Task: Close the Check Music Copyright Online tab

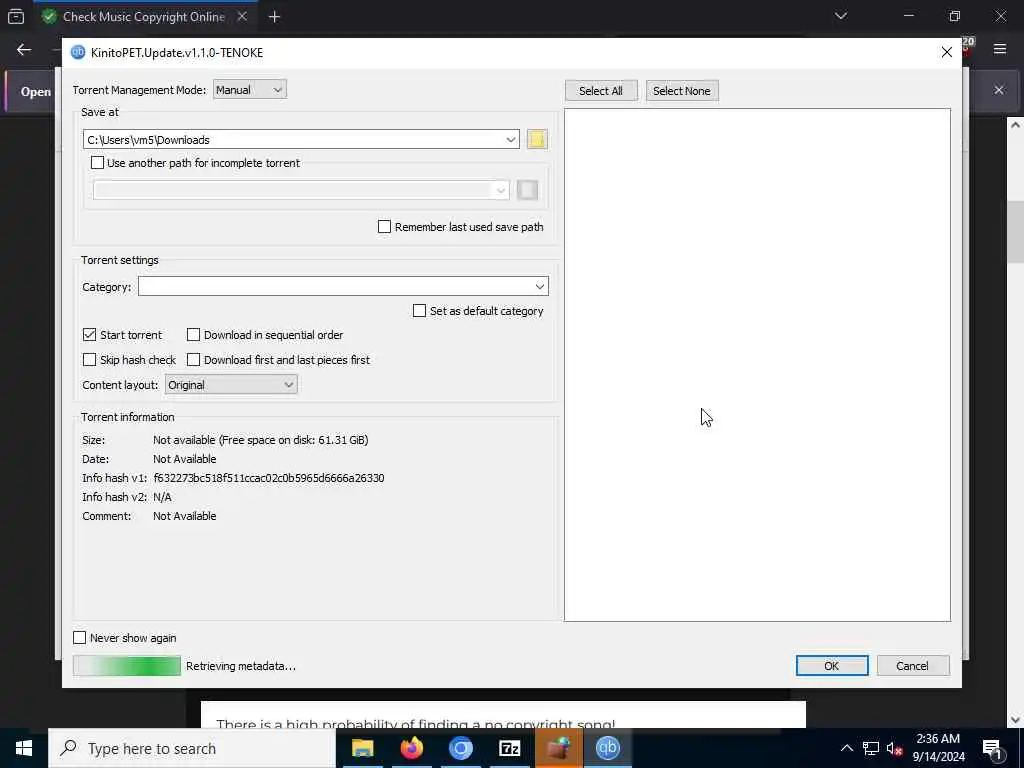Action: [242, 16]
